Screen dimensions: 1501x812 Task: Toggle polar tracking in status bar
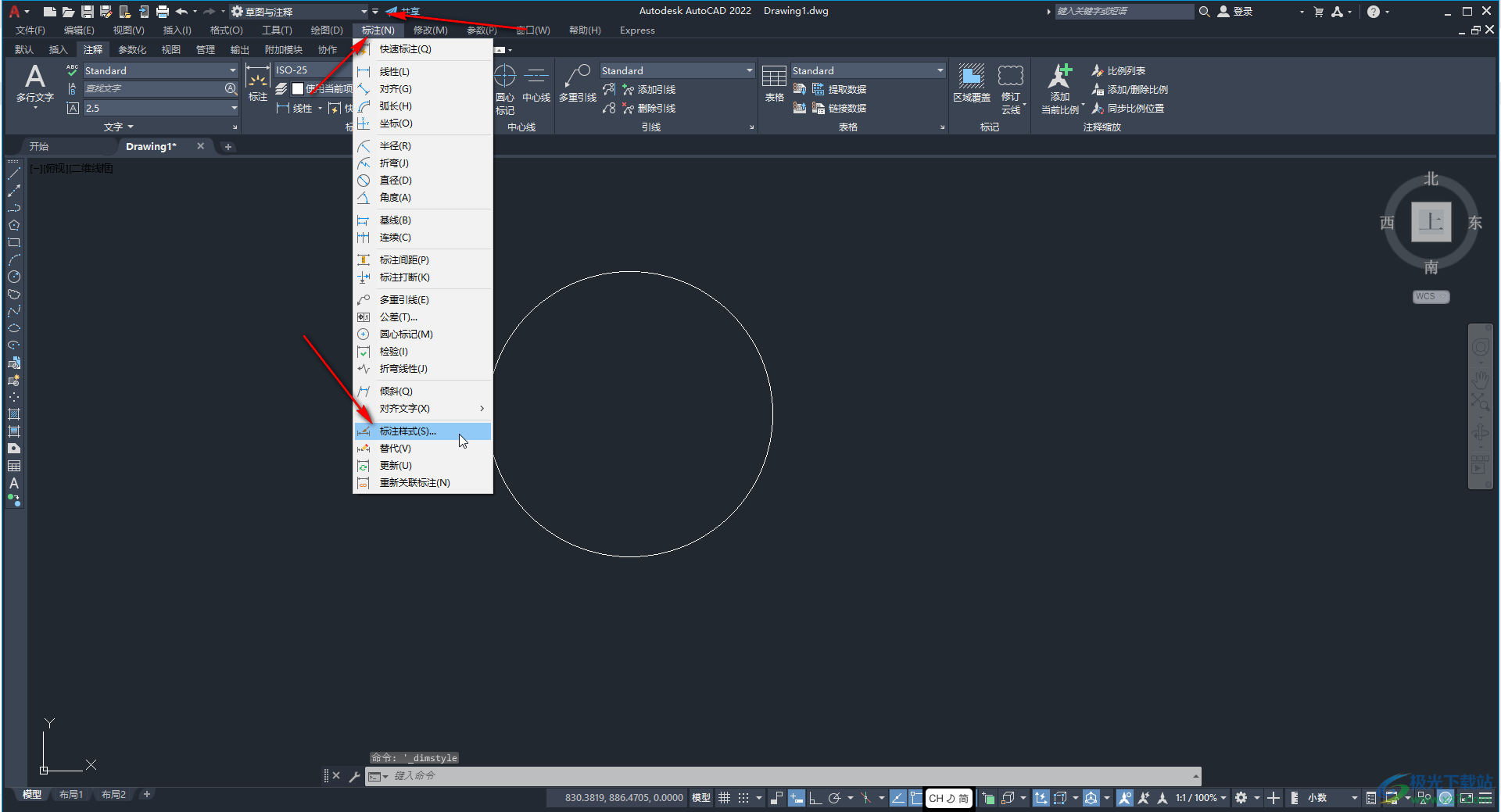click(834, 798)
